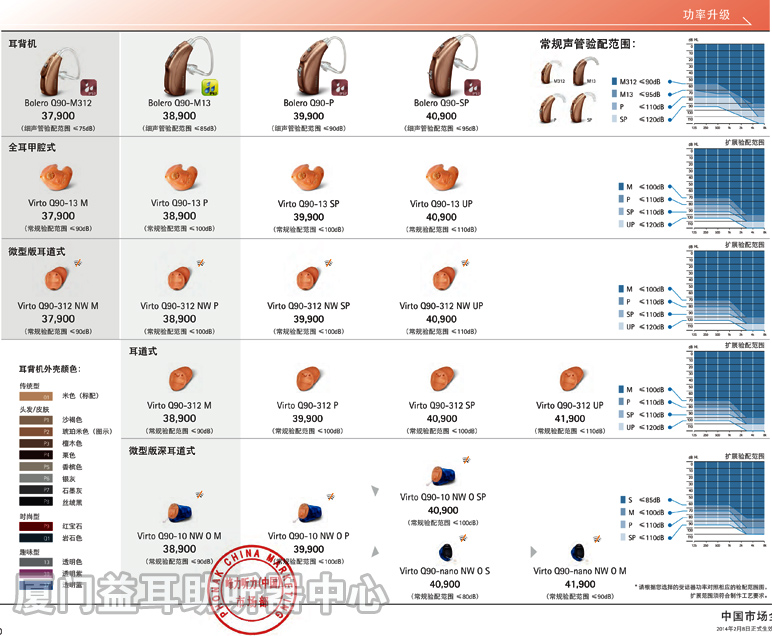Click the Virto Q90-312 UP product image
The width and height of the screenshot is (772, 636).
(572, 379)
